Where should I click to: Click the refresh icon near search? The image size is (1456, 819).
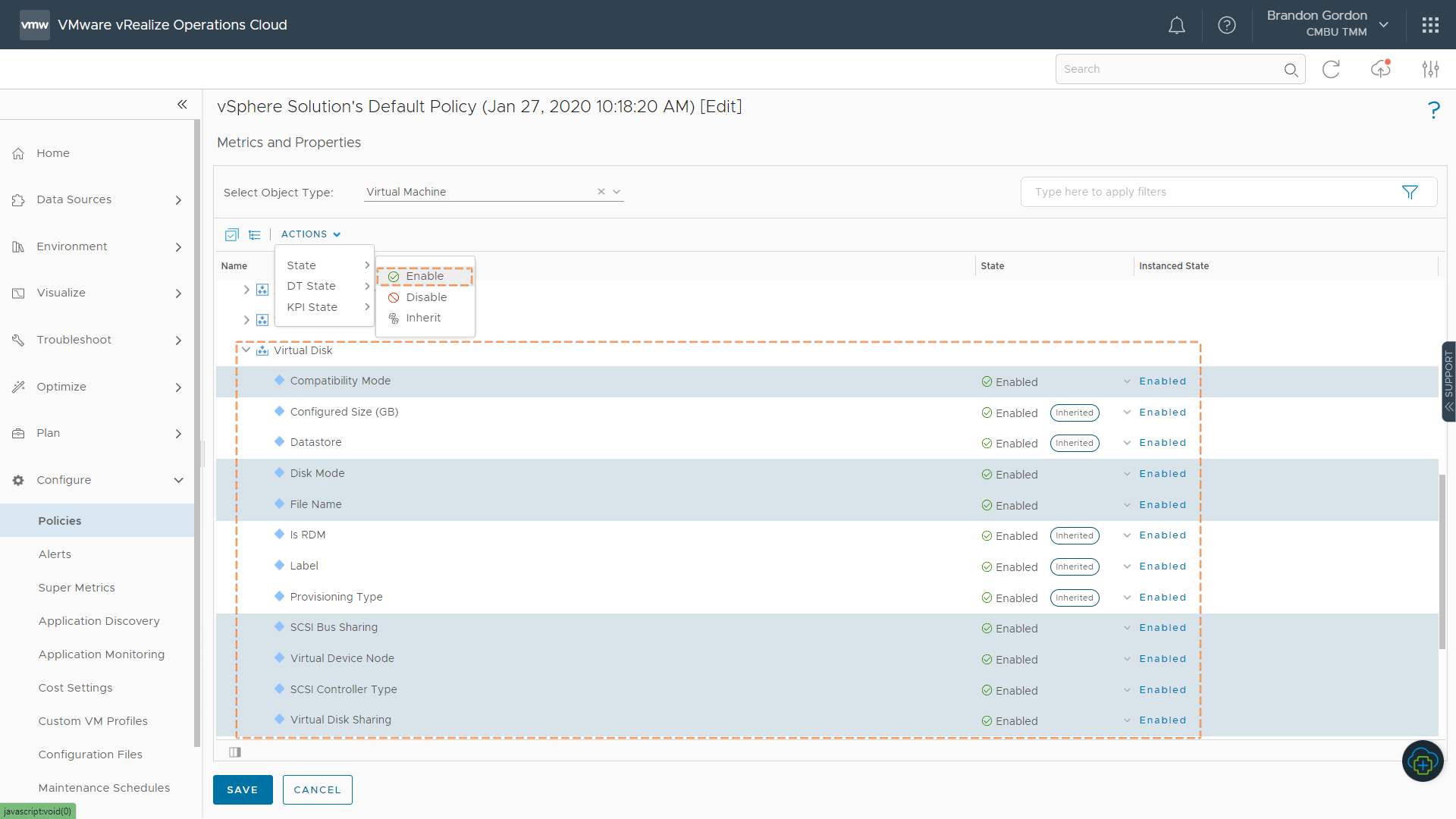pyautogui.click(x=1331, y=69)
